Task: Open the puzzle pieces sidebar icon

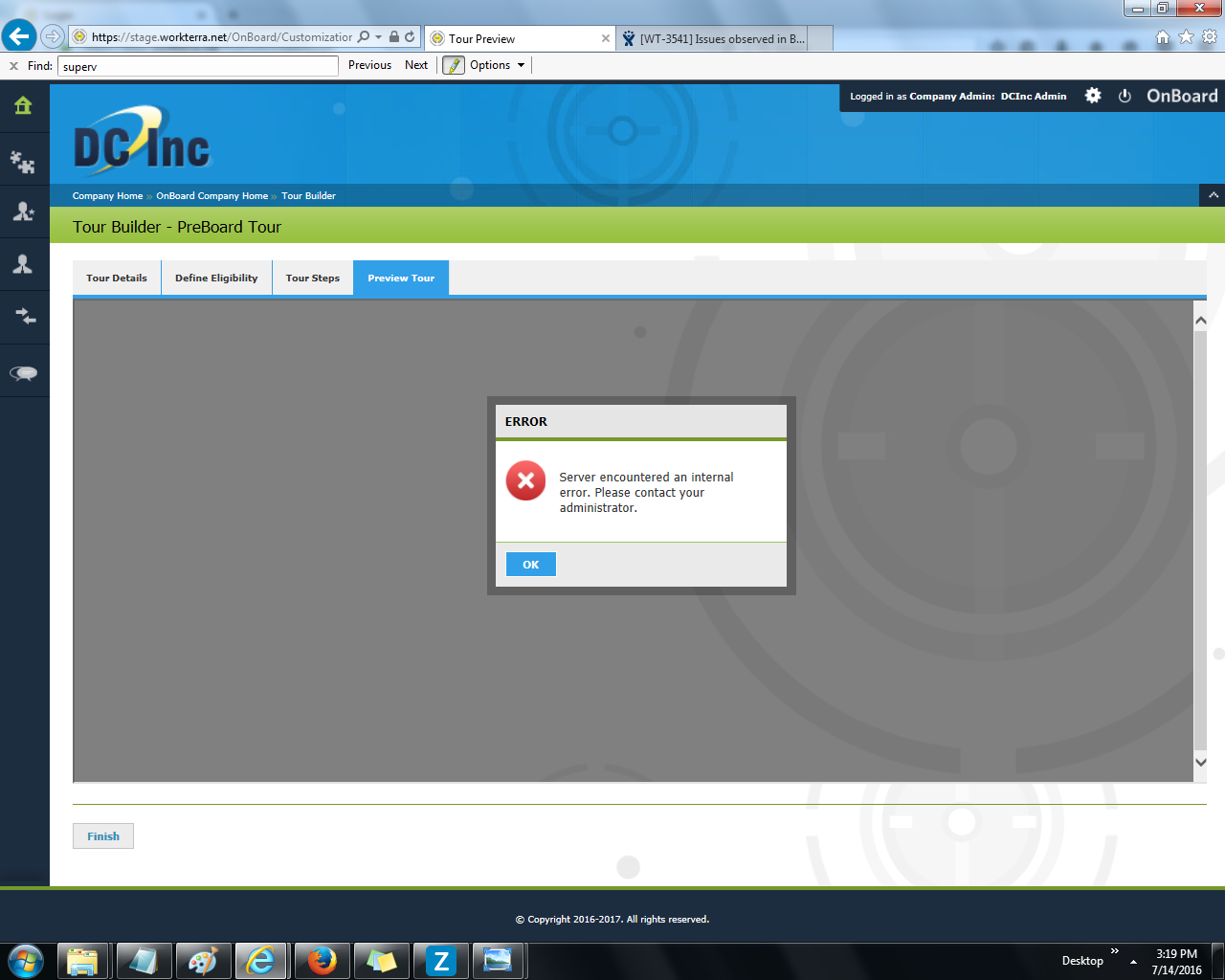Action: 24,161
